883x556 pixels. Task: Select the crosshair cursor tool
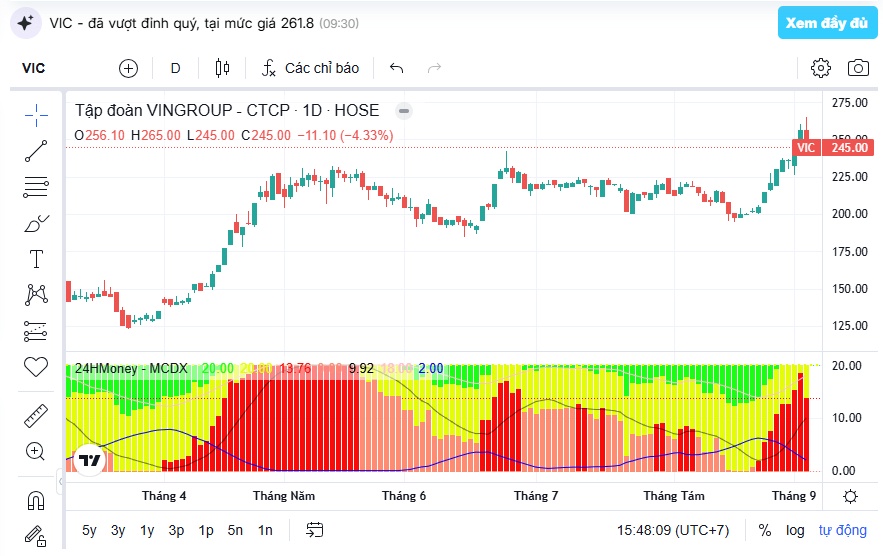point(36,115)
